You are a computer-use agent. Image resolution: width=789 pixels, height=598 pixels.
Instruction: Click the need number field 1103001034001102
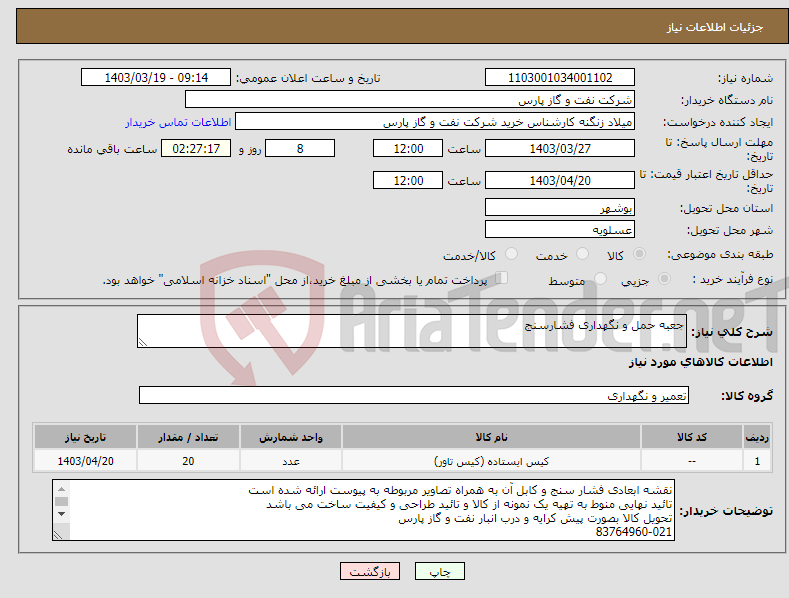(560, 78)
